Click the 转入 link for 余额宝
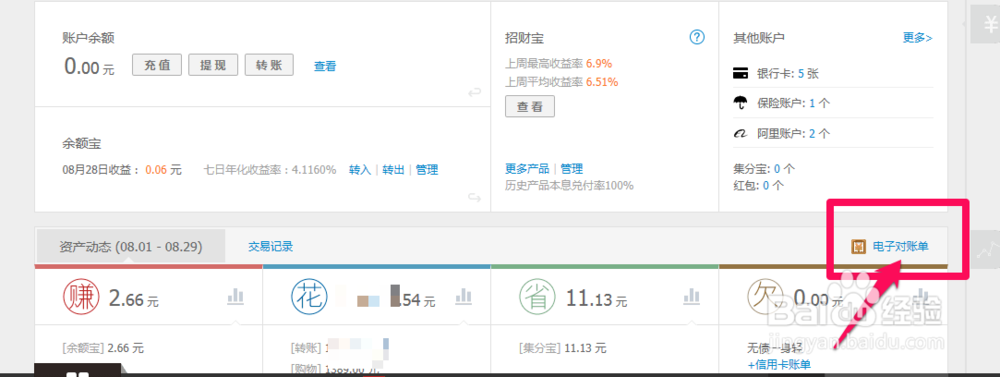The width and height of the screenshot is (1000, 377). pyautogui.click(x=360, y=170)
